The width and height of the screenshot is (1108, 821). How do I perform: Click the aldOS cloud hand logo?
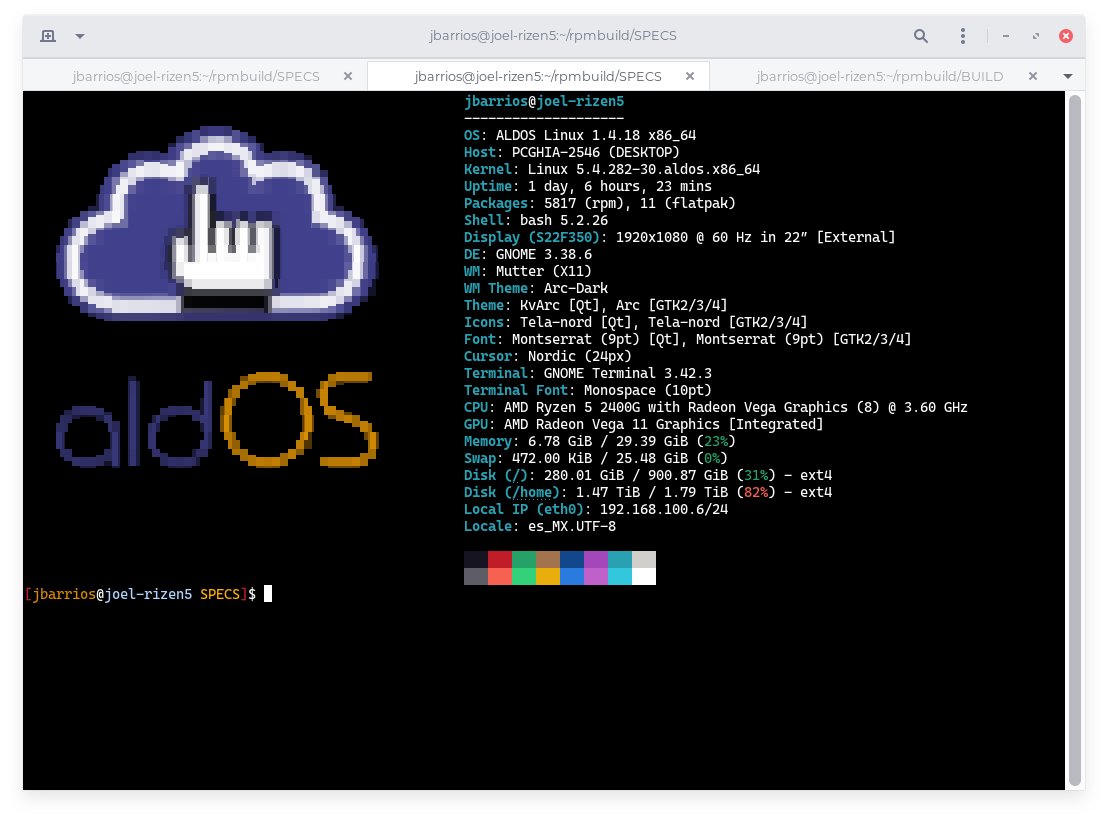tap(217, 223)
